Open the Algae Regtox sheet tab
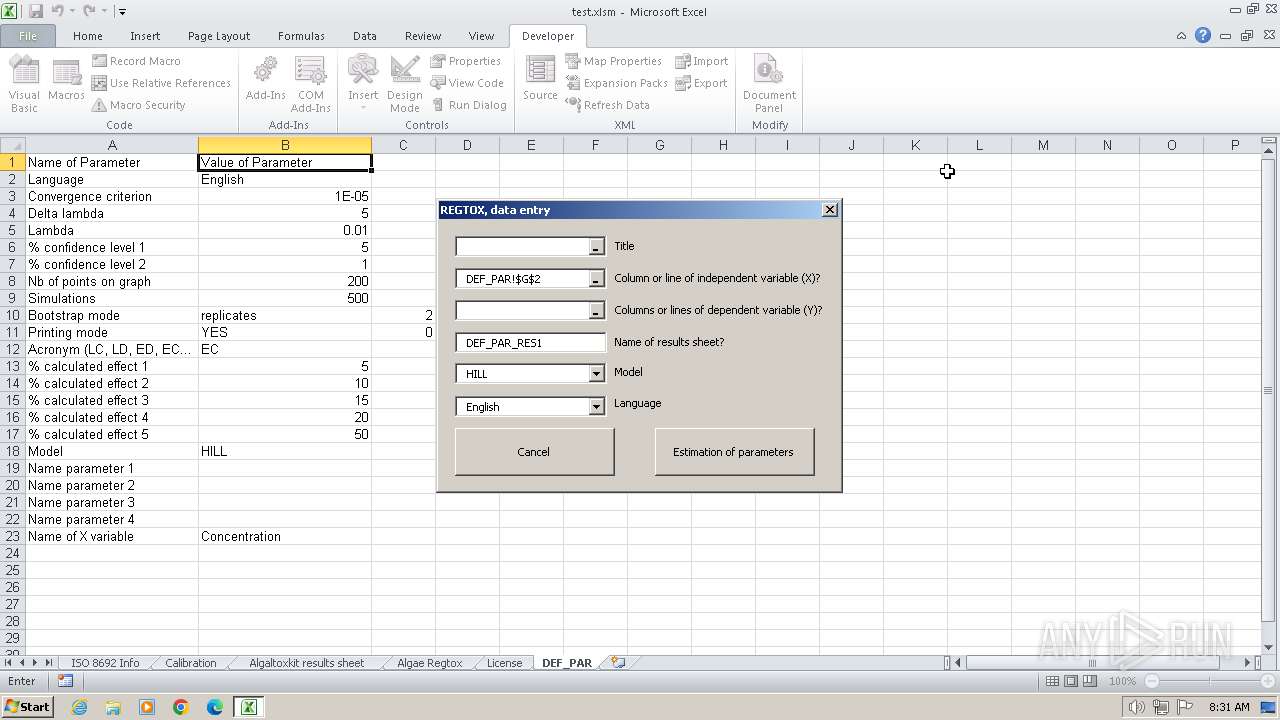This screenshot has height=720, width=1280. [x=429, y=663]
